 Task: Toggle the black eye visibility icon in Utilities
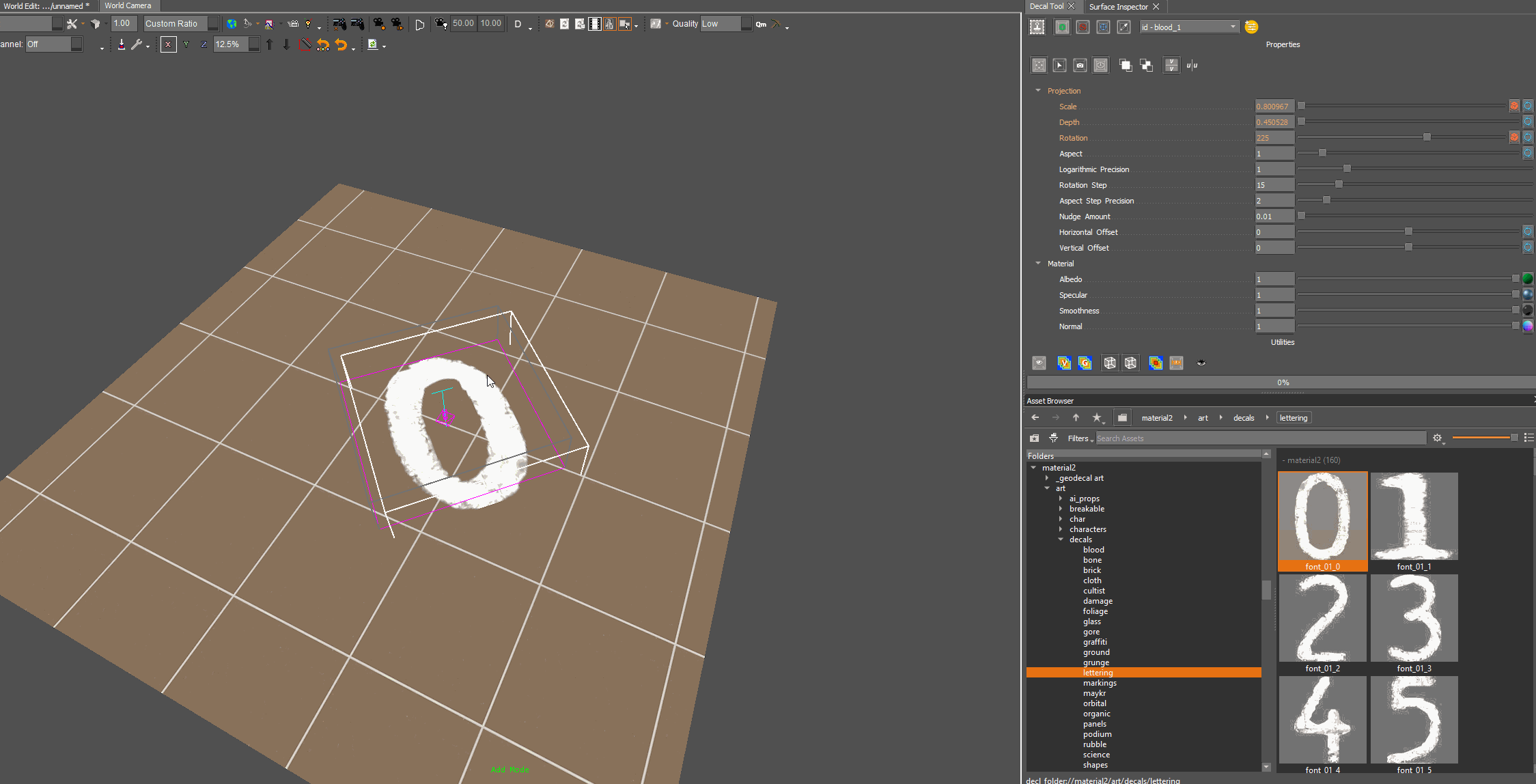point(1201,363)
